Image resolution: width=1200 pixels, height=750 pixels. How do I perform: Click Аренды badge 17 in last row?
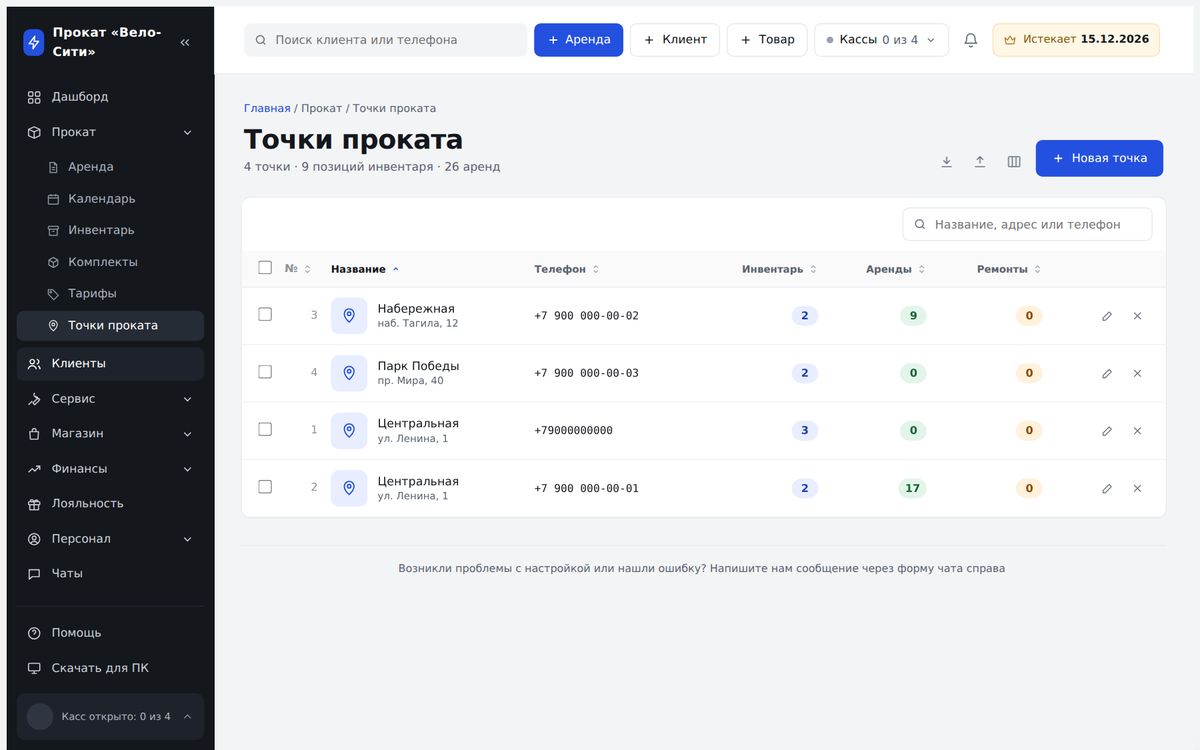coord(912,489)
